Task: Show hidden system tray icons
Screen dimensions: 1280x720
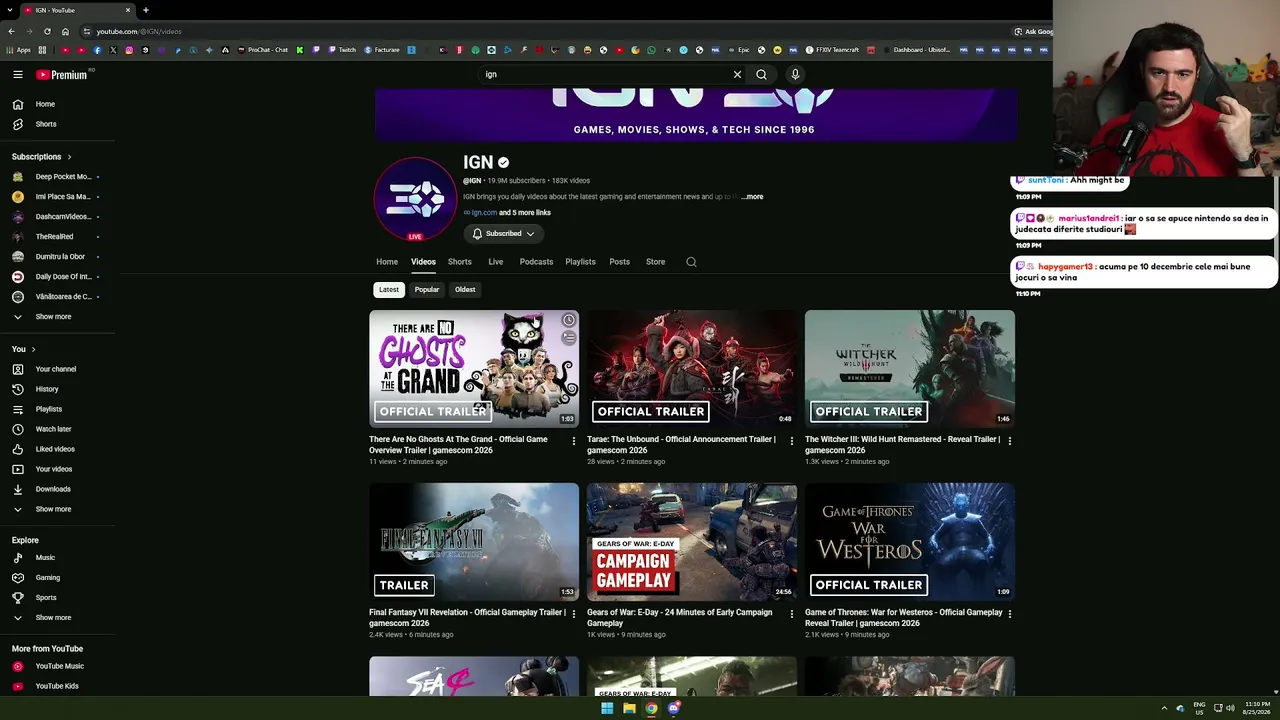Action: [x=1164, y=708]
